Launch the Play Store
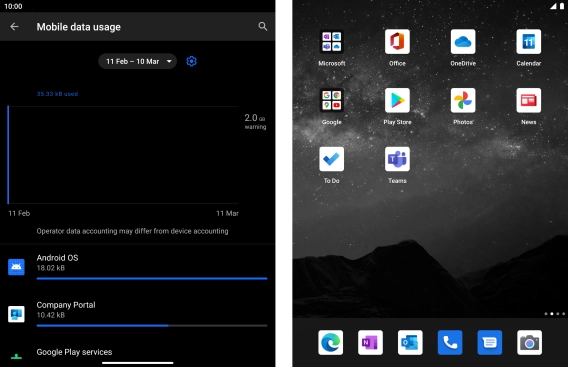Viewport: 568px width, 367px height. coord(397,100)
